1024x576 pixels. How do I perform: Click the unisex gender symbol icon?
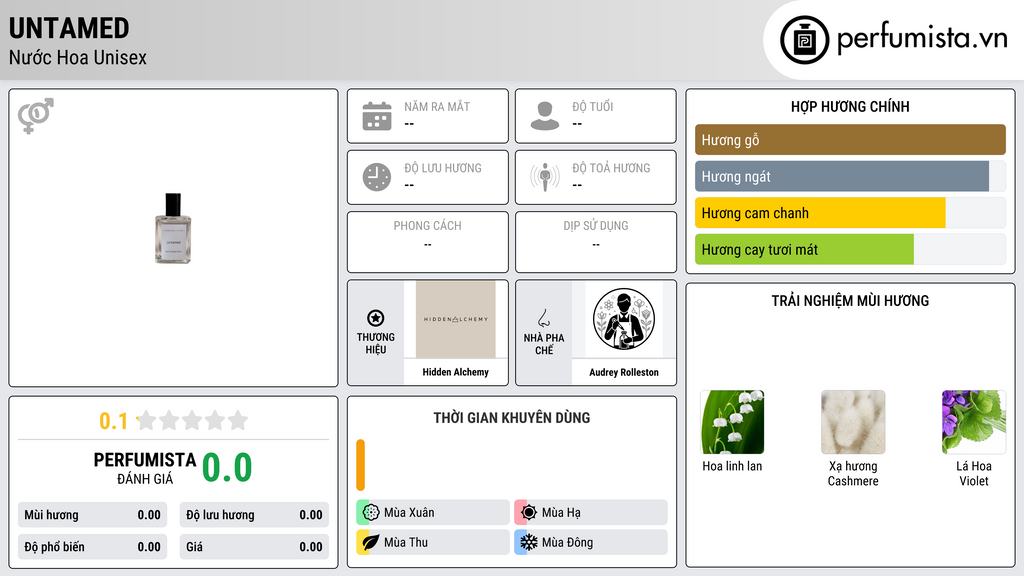[x=36, y=116]
